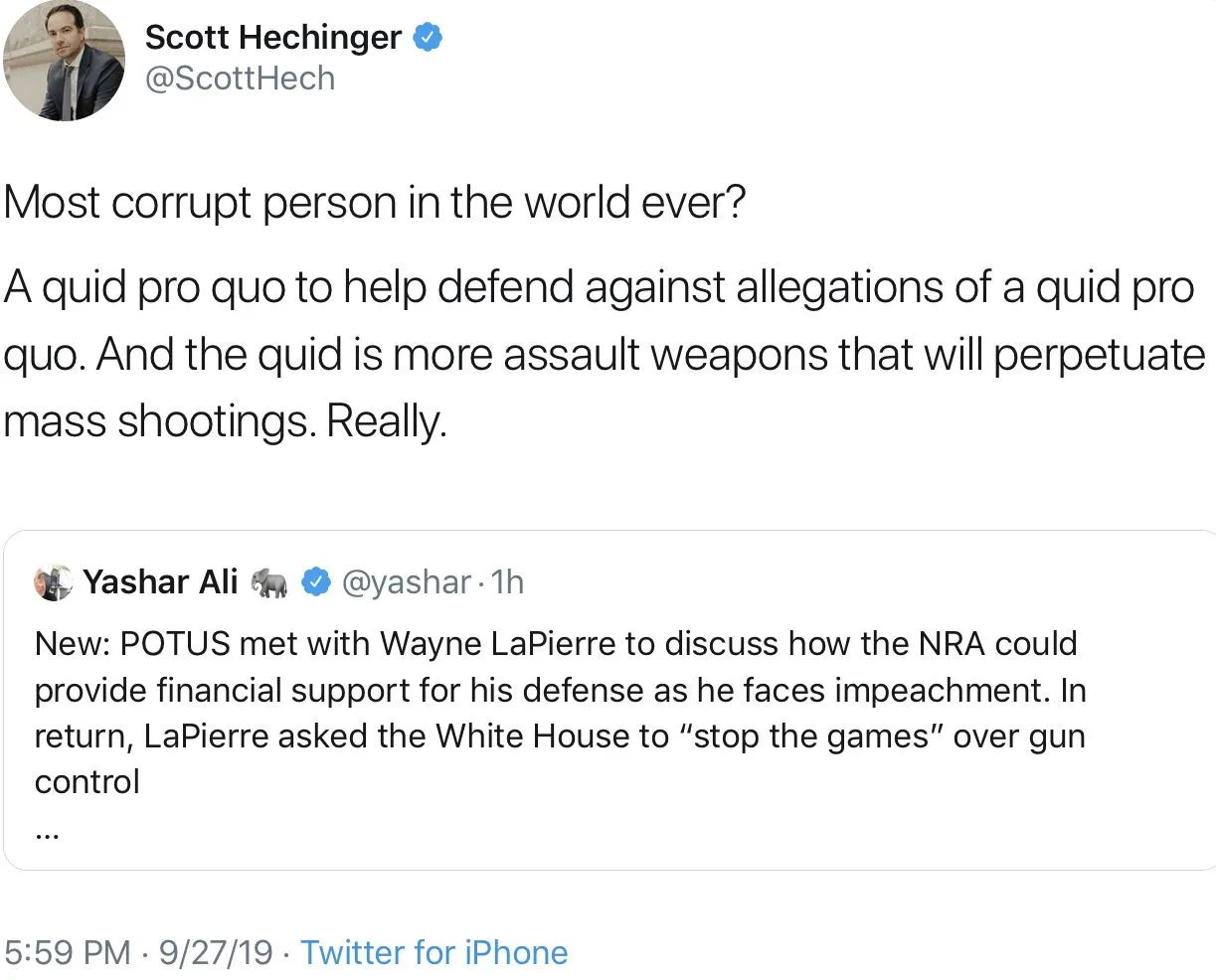Open Scott Hechinger's profile photo
Viewport: 1216px width, 980px height.
click(64, 62)
